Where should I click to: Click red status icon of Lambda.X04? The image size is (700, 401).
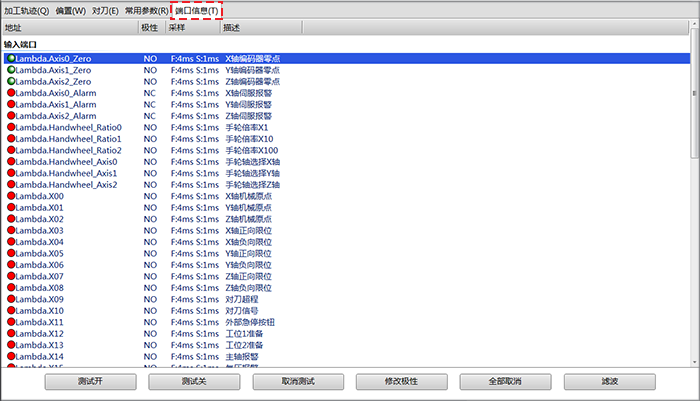pos(11,242)
